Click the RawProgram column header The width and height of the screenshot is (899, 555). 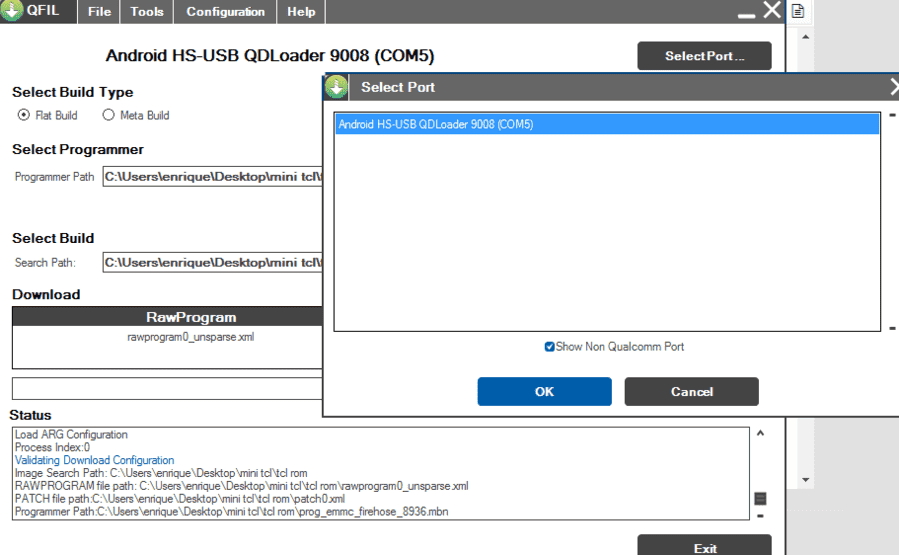point(167,316)
